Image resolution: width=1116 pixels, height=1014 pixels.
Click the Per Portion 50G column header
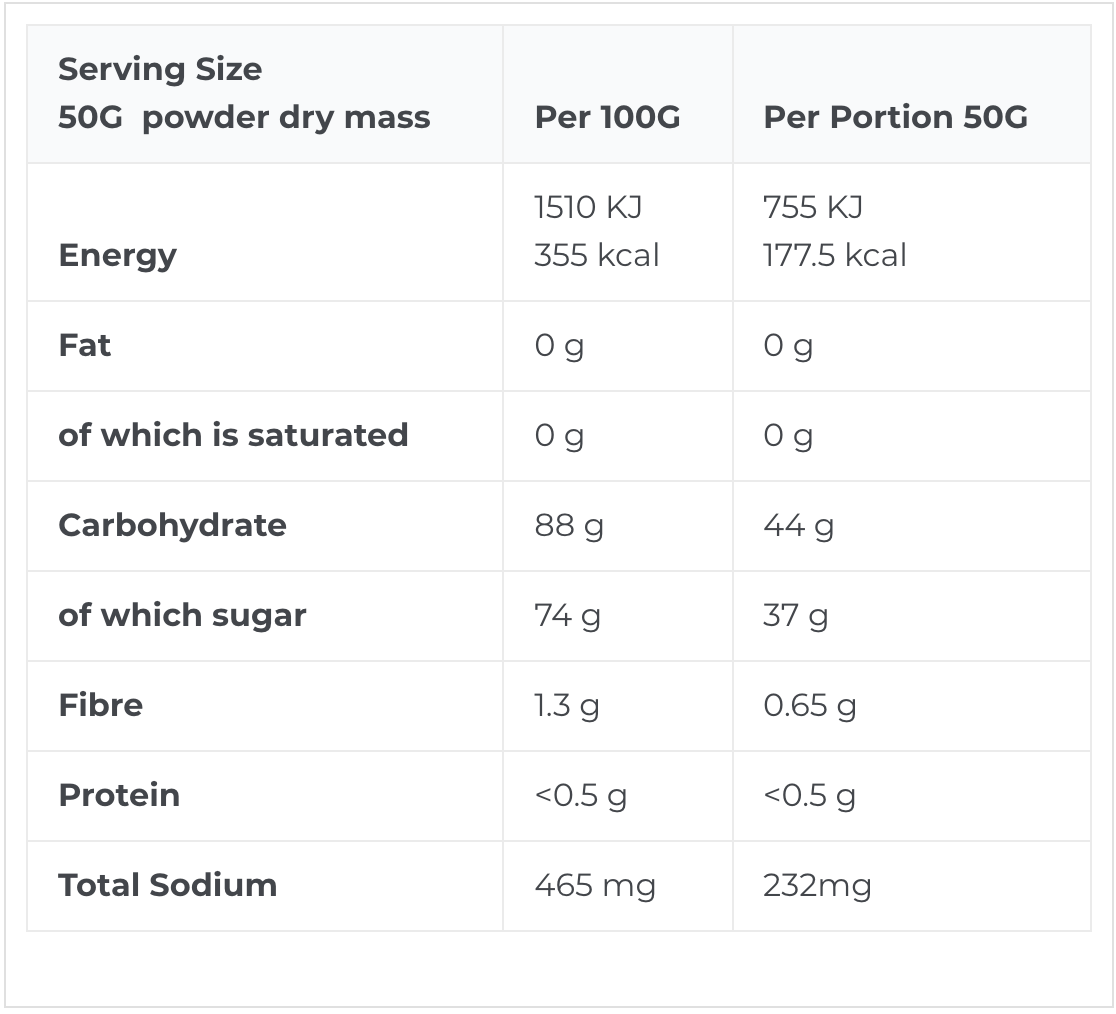tap(895, 117)
